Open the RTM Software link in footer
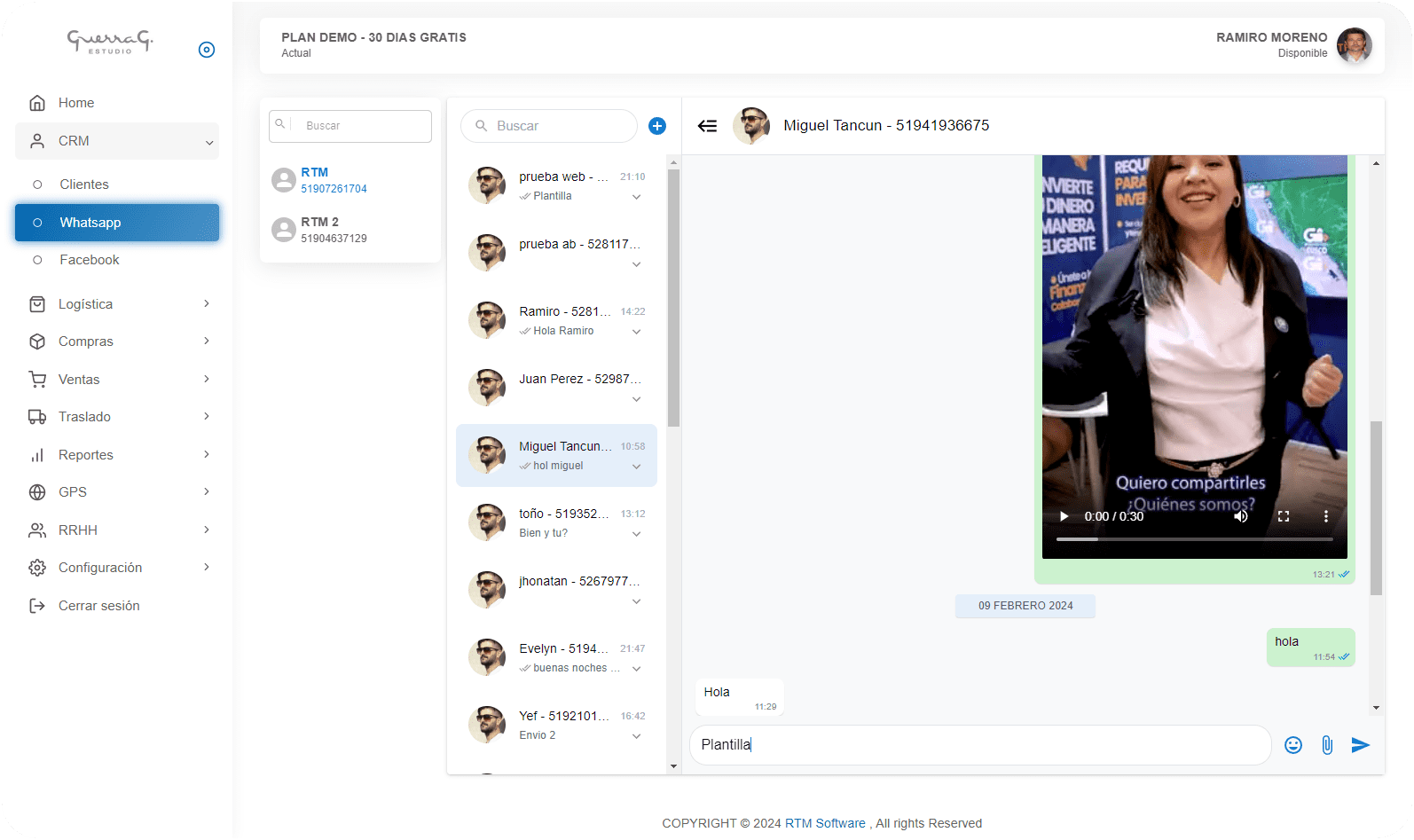 pyautogui.click(x=825, y=823)
